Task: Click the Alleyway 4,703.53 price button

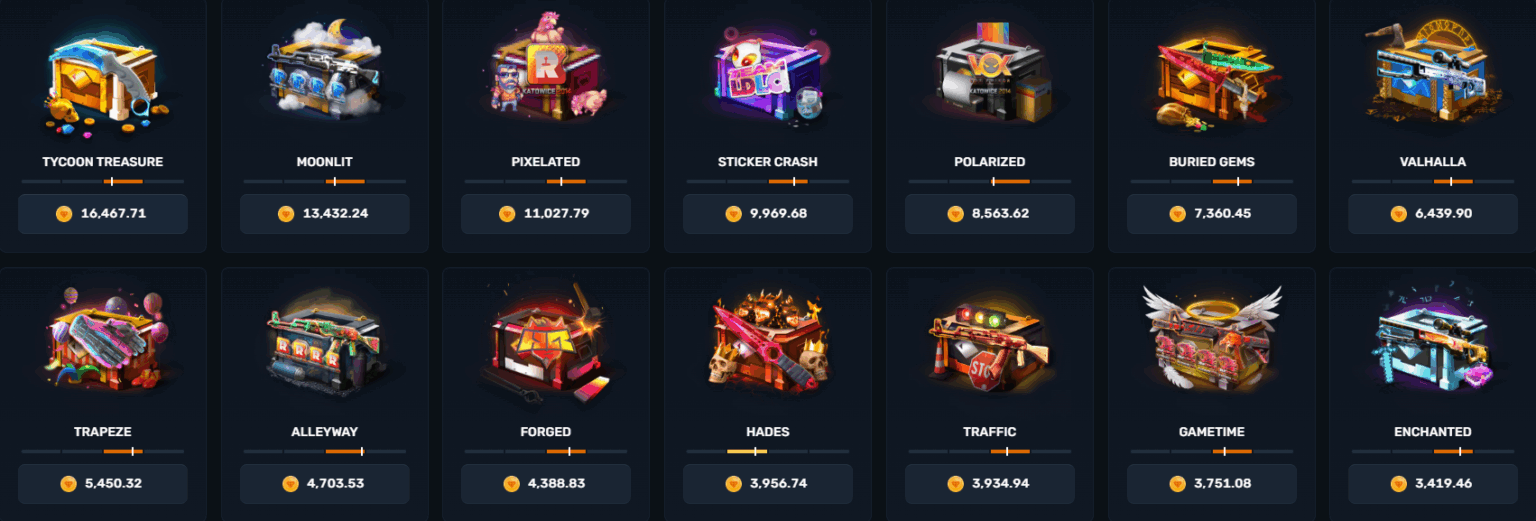Action: (x=324, y=483)
